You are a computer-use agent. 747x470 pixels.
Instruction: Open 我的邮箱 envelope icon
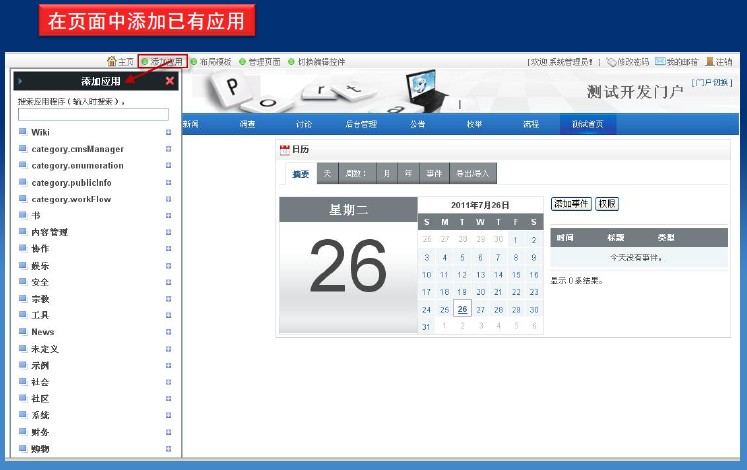coord(660,62)
